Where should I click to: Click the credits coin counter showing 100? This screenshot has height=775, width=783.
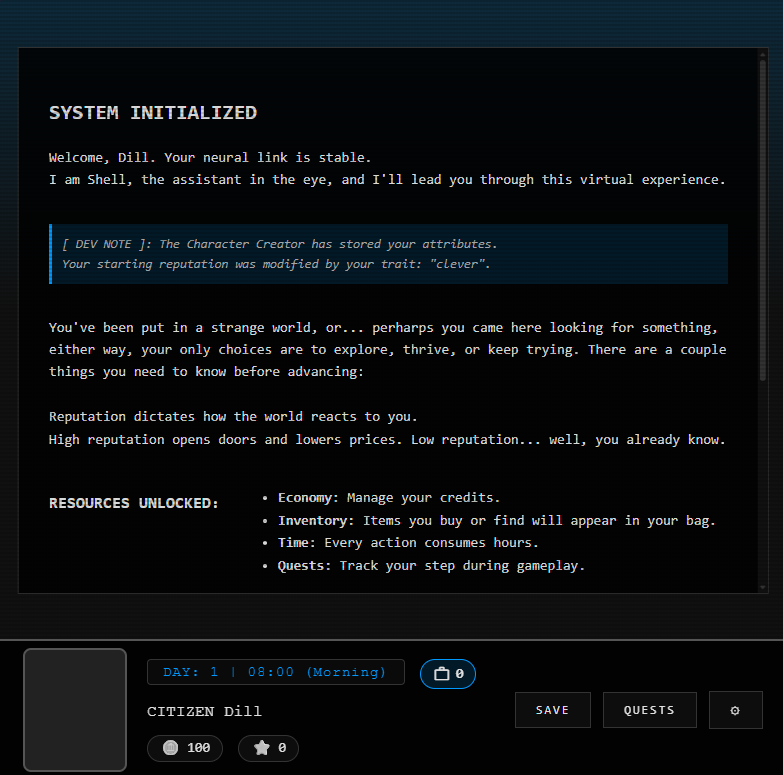point(185,748)
